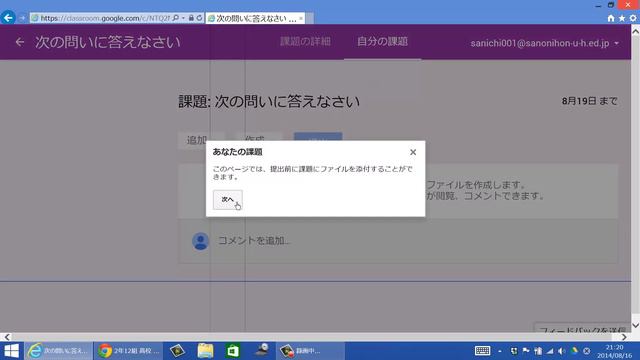Click the IE Home icon

(611, 18)
